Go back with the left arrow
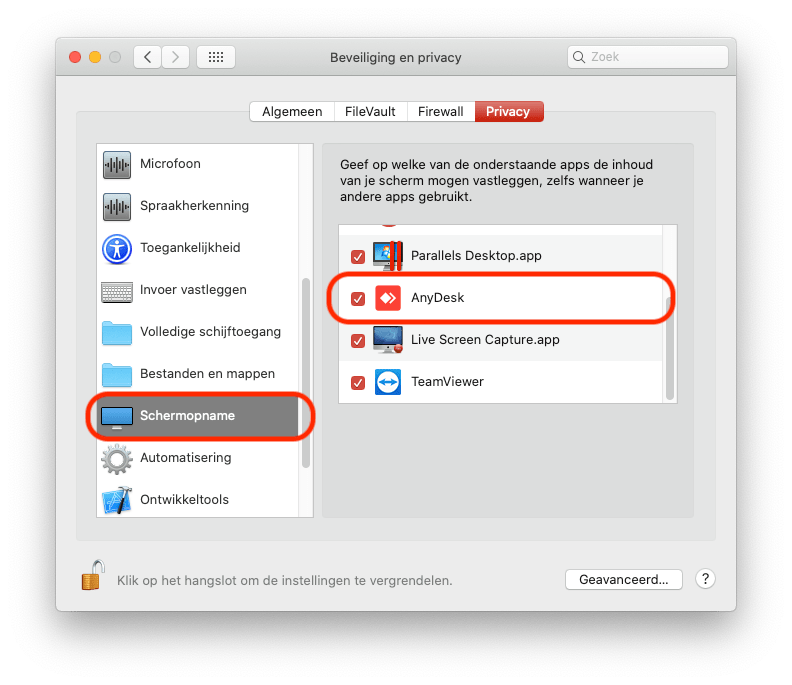The height and width of the screenshot is (685, 792). [x=147, y=57]
